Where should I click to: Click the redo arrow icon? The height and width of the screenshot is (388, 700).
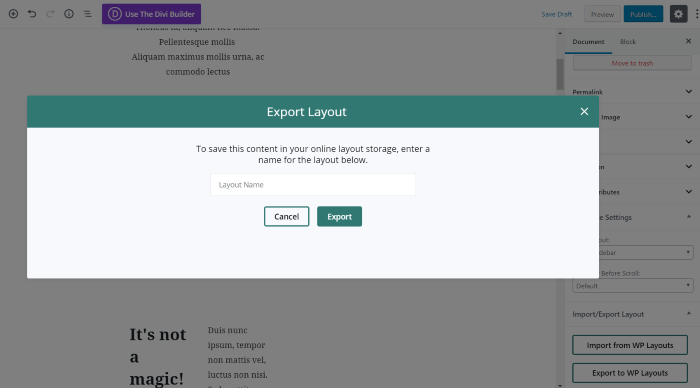pyautogui.click(x=50, y=14)
